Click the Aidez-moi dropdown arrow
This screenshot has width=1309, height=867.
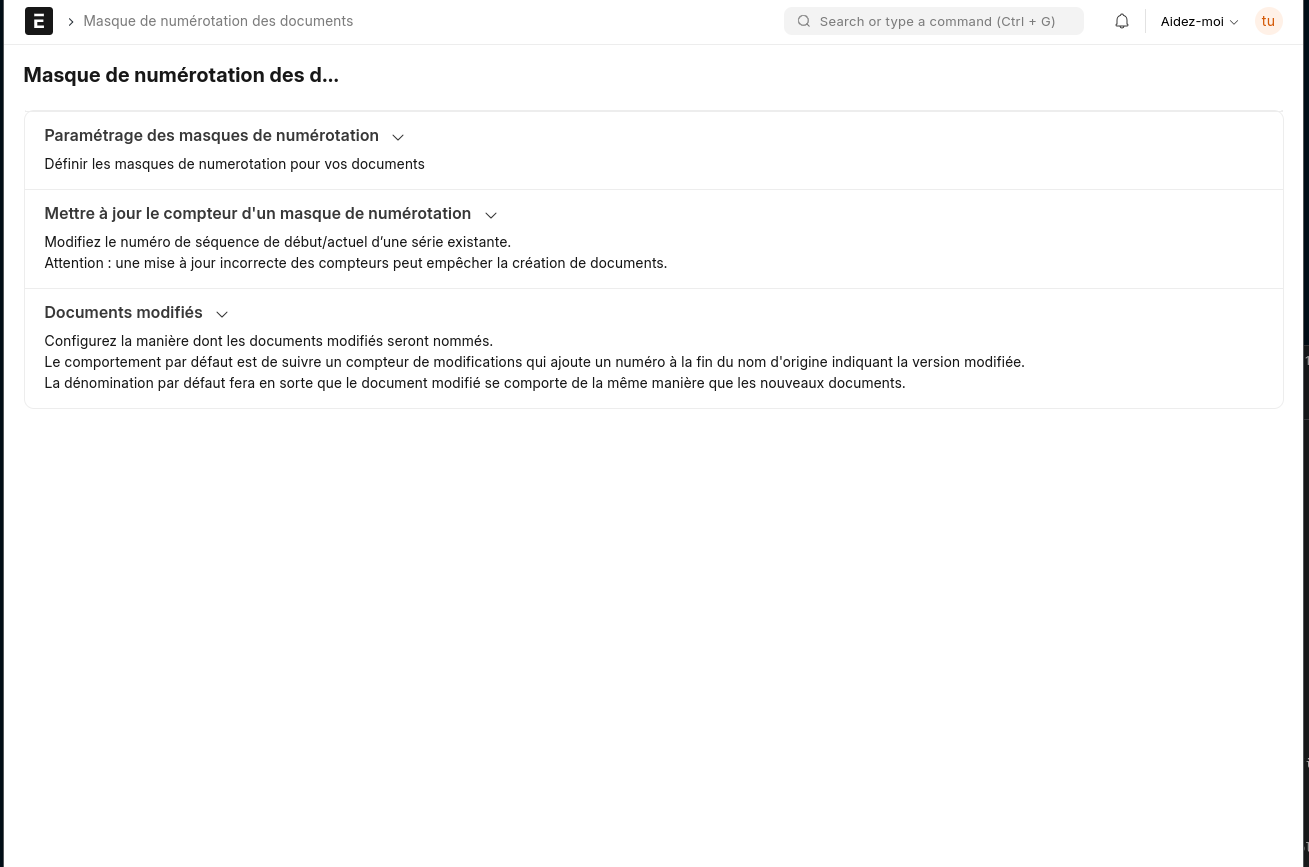coord(1234,22)
